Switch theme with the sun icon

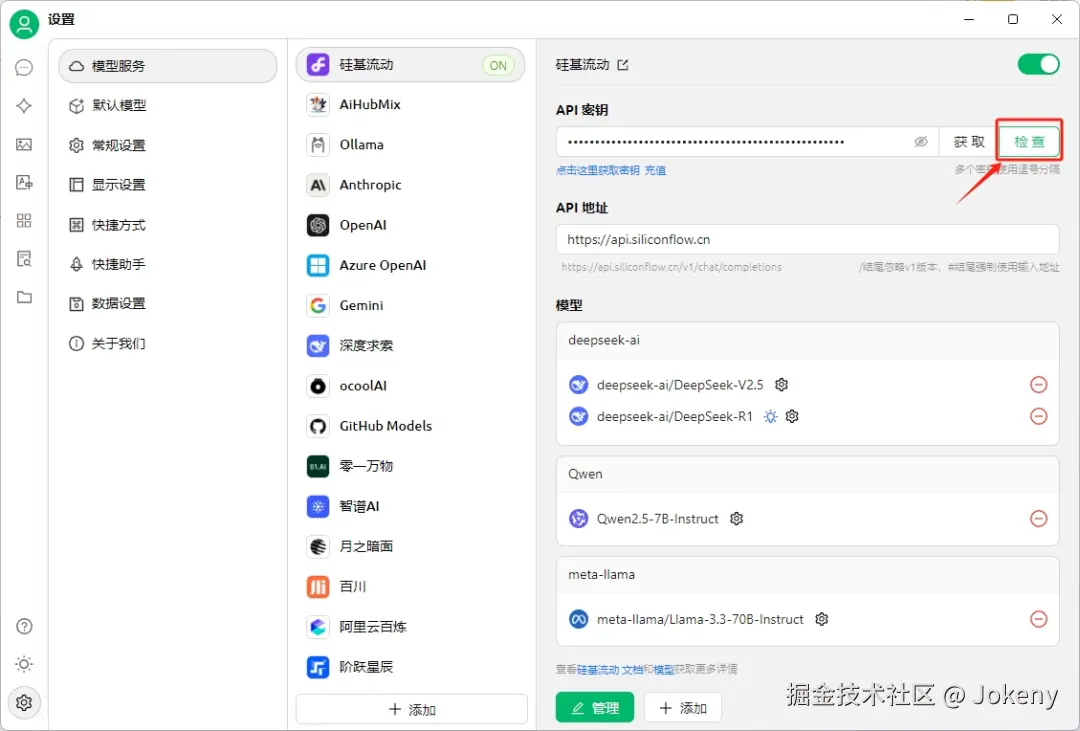(24, 664)
